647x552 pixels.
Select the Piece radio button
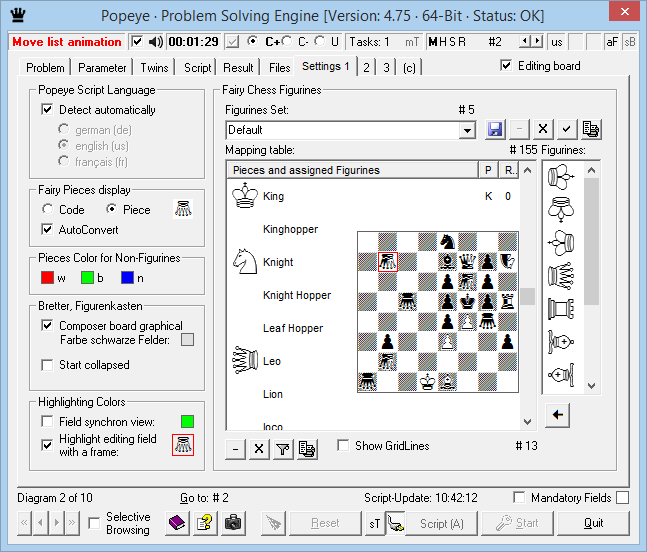click(111, 209)
